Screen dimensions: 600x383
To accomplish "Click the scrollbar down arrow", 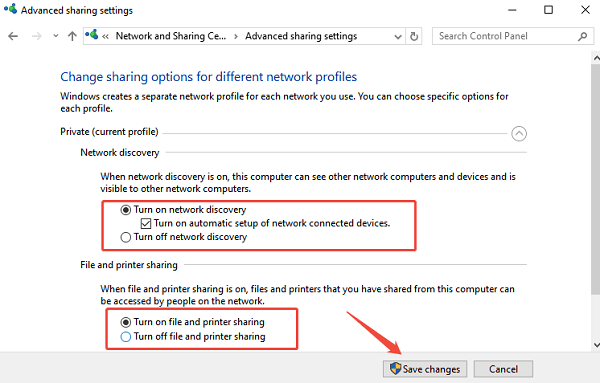I will [596, 345].
